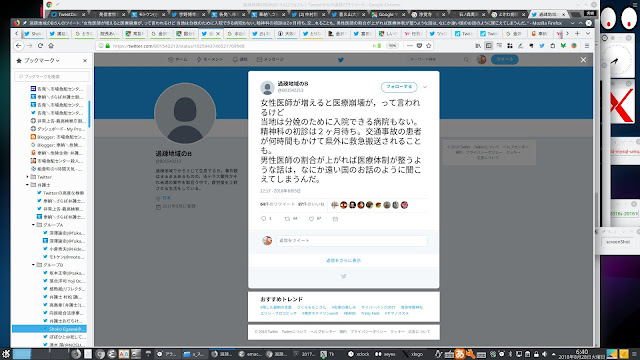Click the Twitter bird extension icon in toolbar

tap(542, 46)
